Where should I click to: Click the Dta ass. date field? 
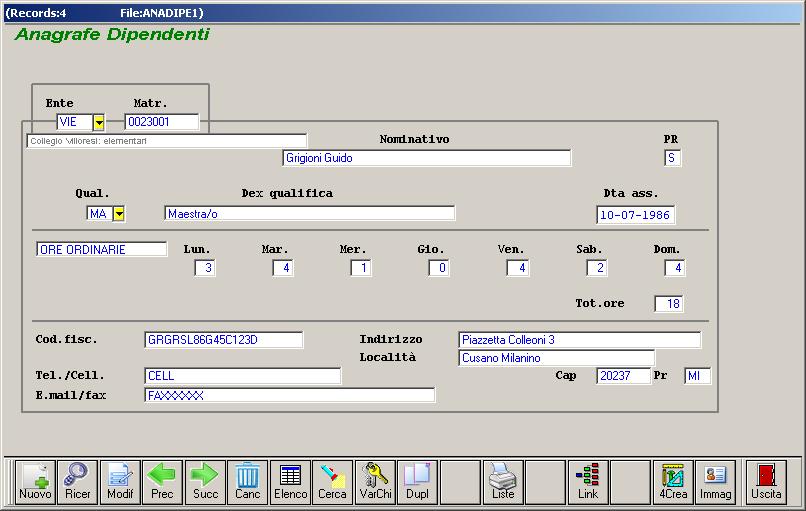coord(636,215)
